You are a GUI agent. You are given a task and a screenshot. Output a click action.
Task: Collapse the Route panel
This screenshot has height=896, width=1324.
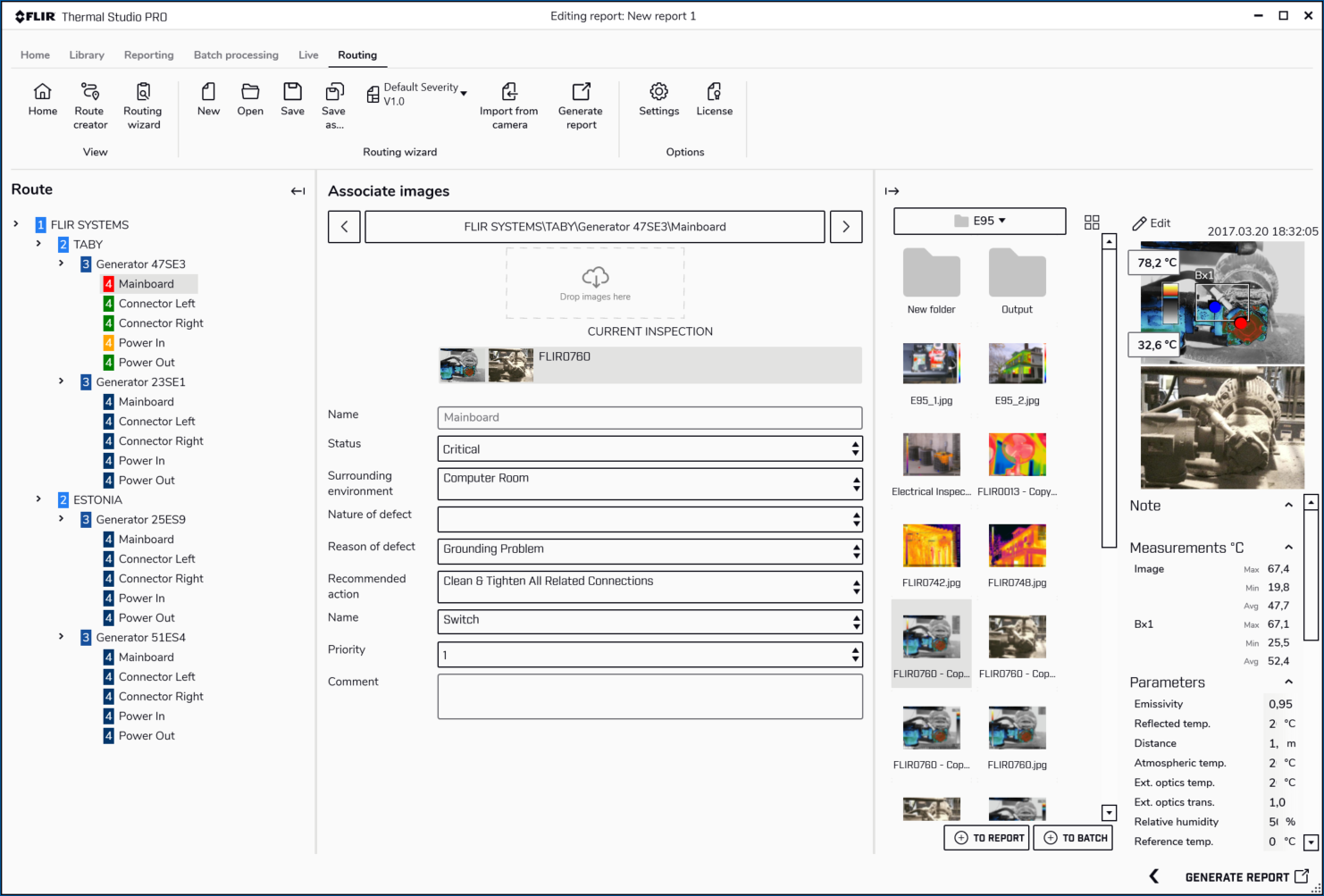pos(297,191)
